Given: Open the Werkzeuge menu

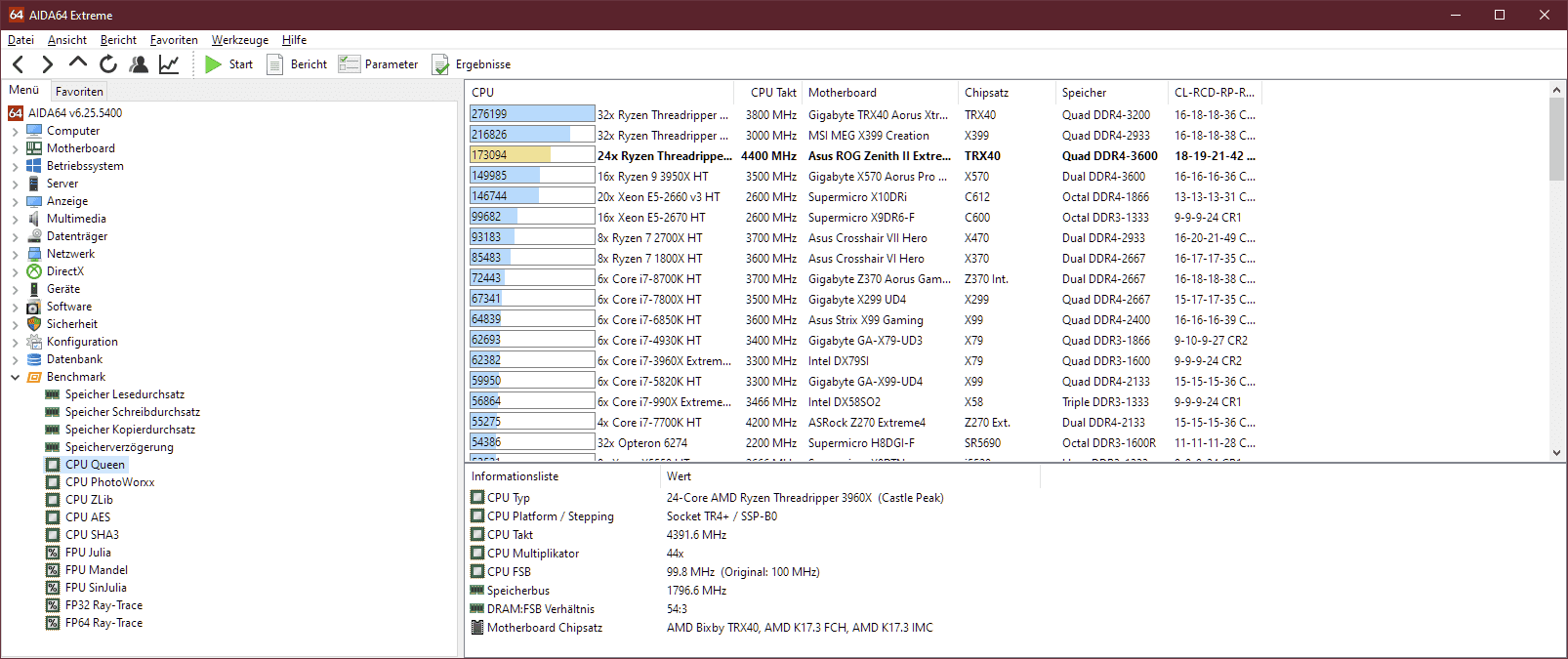Looking at the screenshot, I should click(240, 40).
